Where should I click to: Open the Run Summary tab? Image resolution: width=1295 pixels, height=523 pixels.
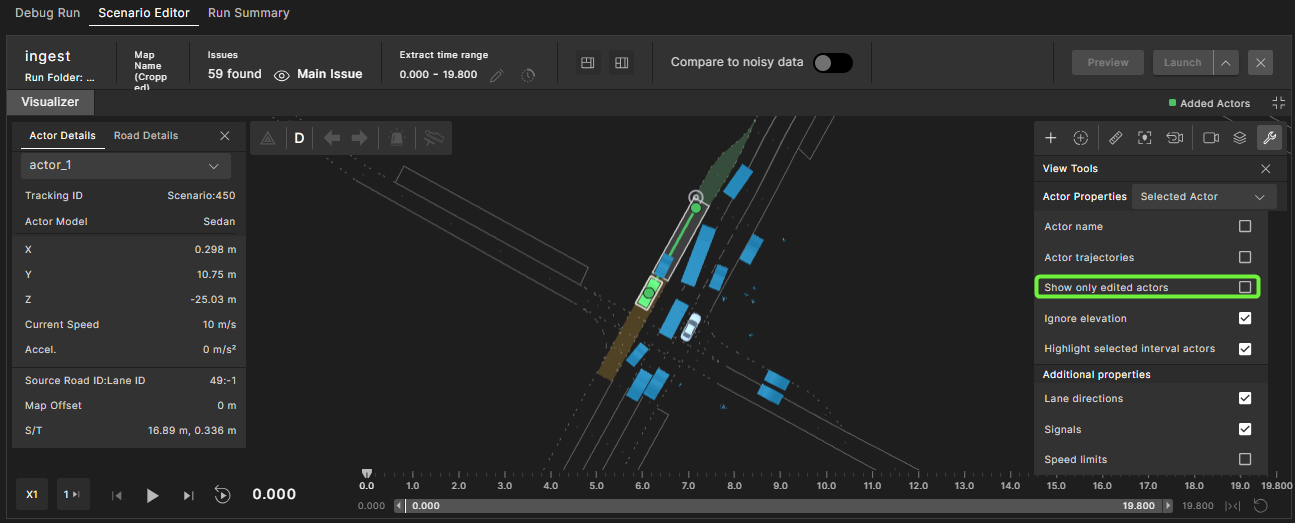click(249, 13)
